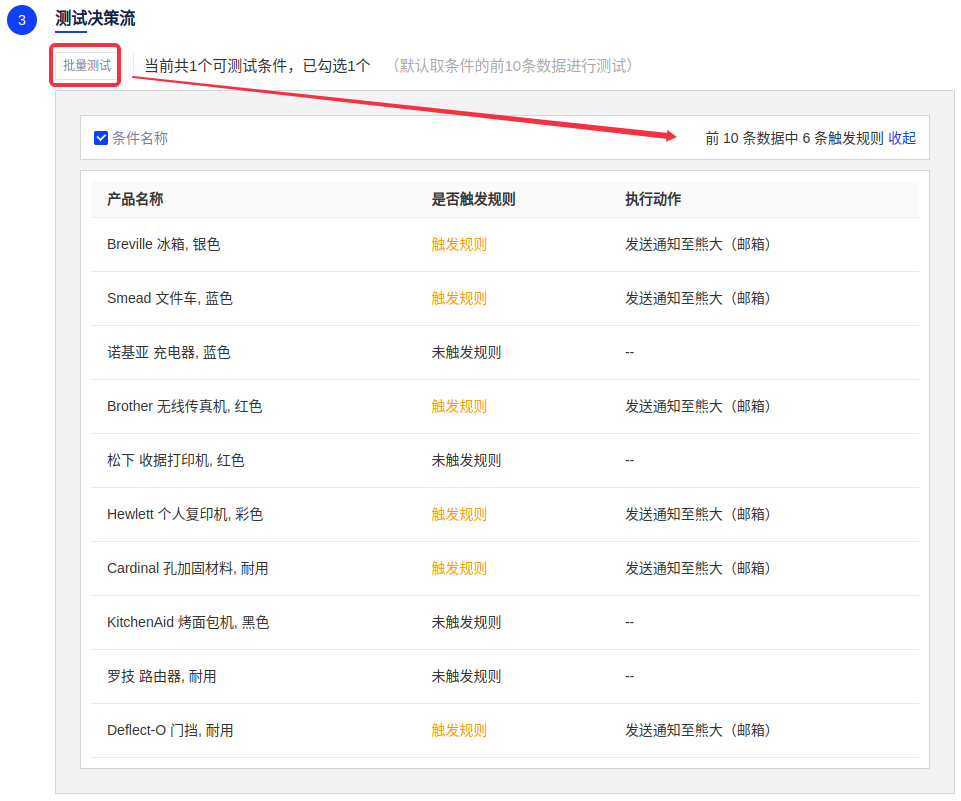Viewport: 961px width, 801px height.
Task: Collapse results with 收起 link
Action: [902, 138]
